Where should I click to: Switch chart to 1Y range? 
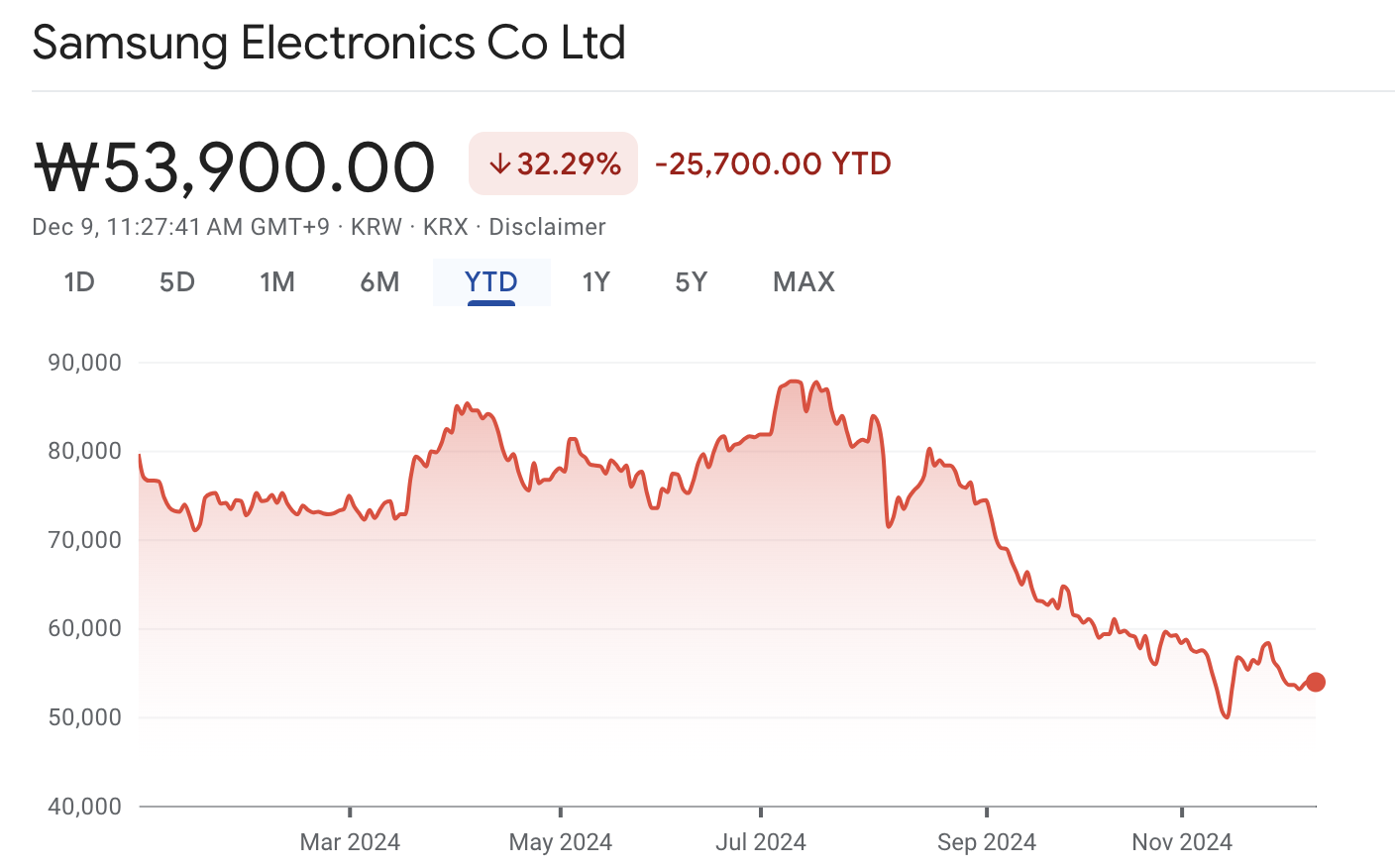click(x=595, y=282)
